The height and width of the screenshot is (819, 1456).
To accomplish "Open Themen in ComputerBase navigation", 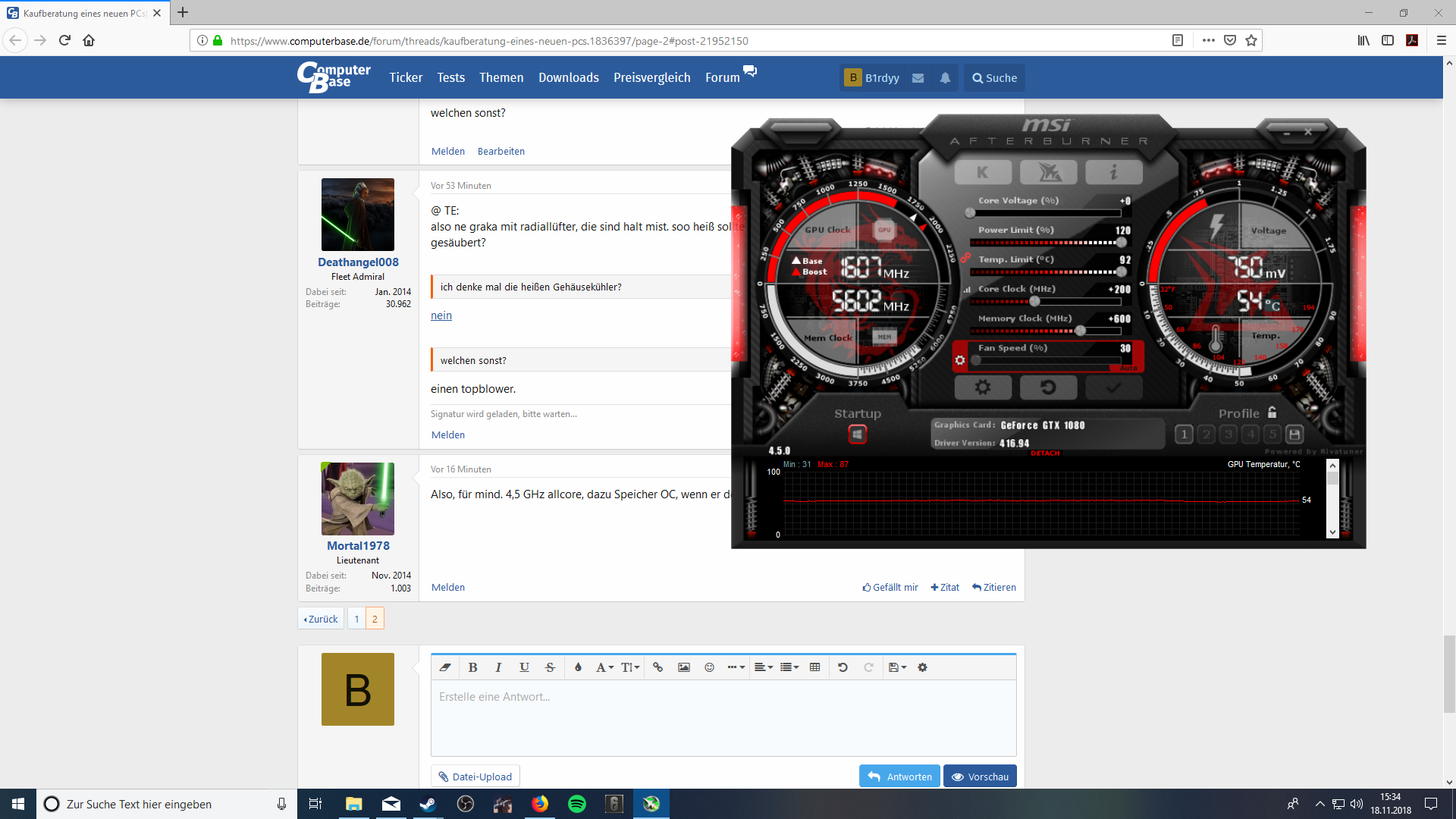I will point(501,77).
